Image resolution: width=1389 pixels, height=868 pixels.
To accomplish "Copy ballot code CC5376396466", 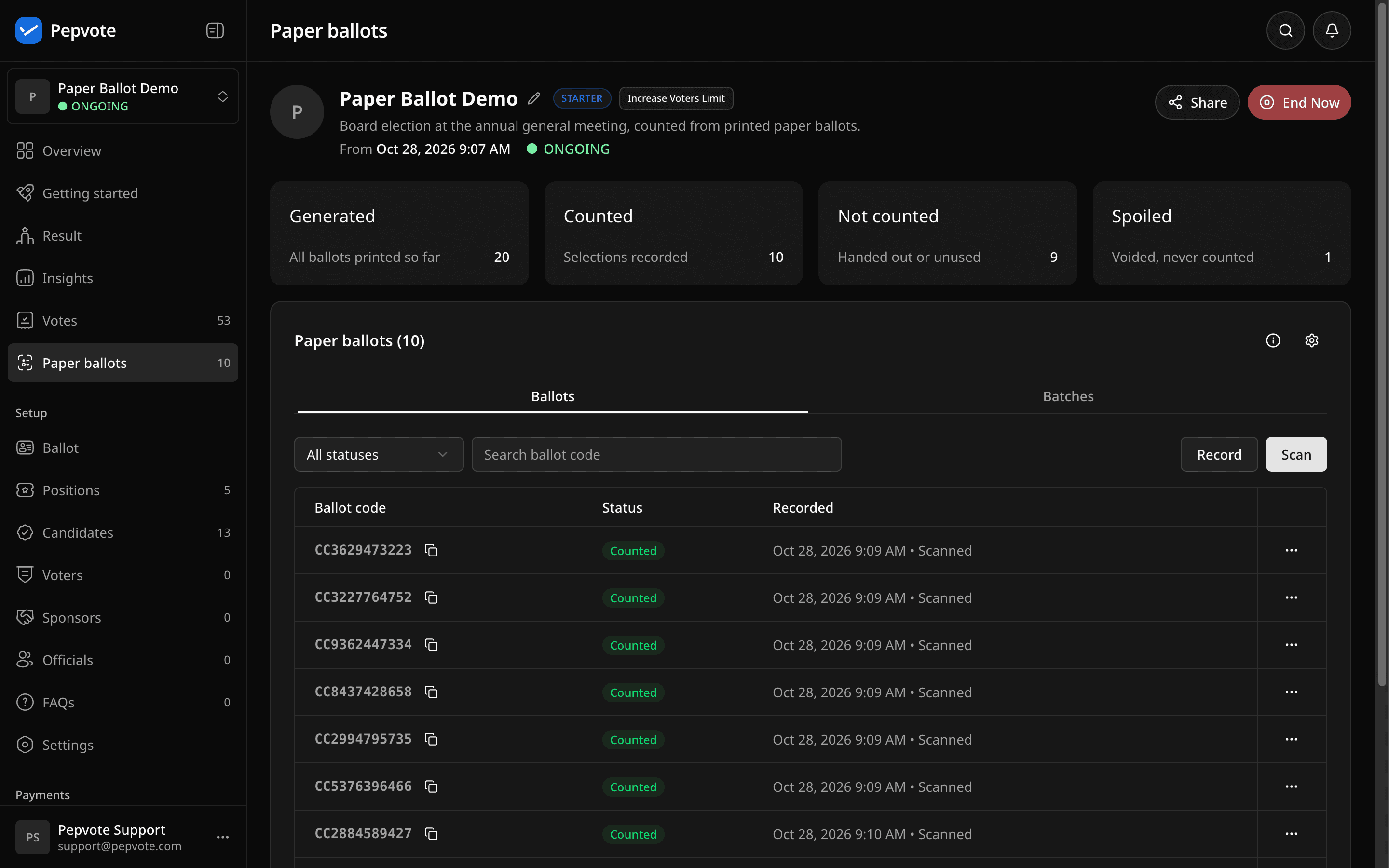I will [x=431, y=787].
